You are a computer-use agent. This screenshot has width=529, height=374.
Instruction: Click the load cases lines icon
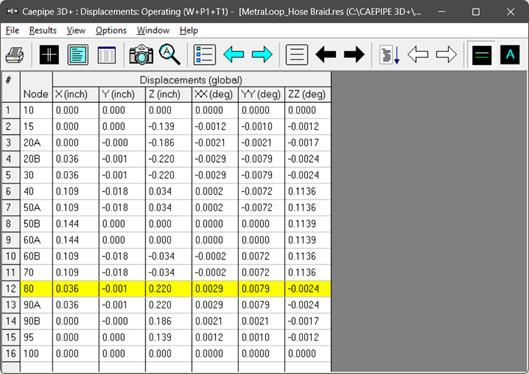(x=297, y=55)
